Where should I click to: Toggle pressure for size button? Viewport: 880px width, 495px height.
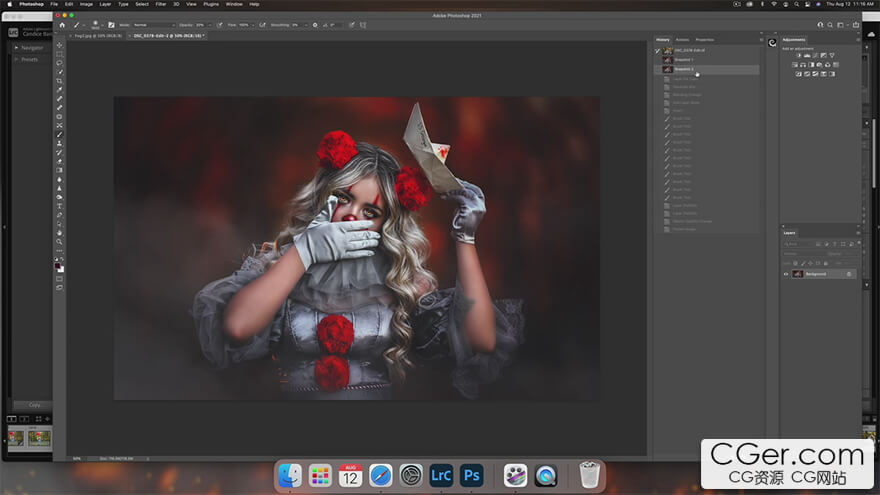pyautogui.click(x=352, y=25)
